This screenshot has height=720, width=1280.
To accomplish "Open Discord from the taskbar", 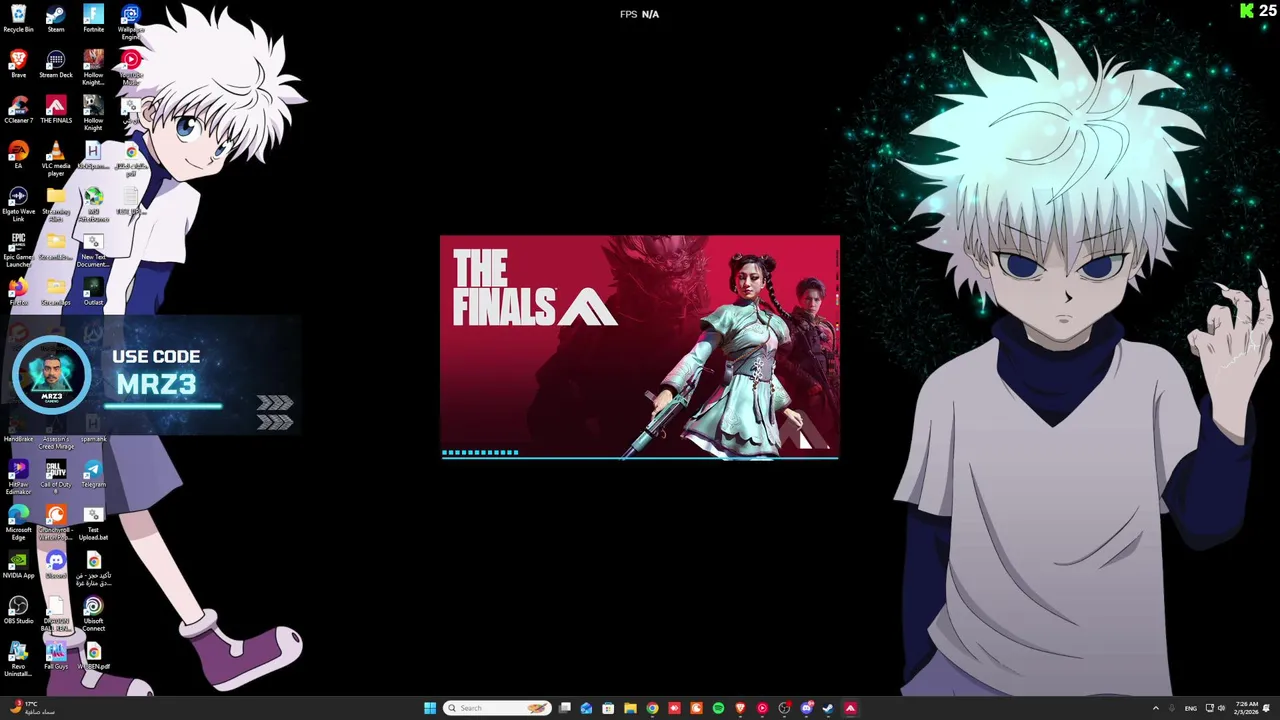I will (806, 708).
